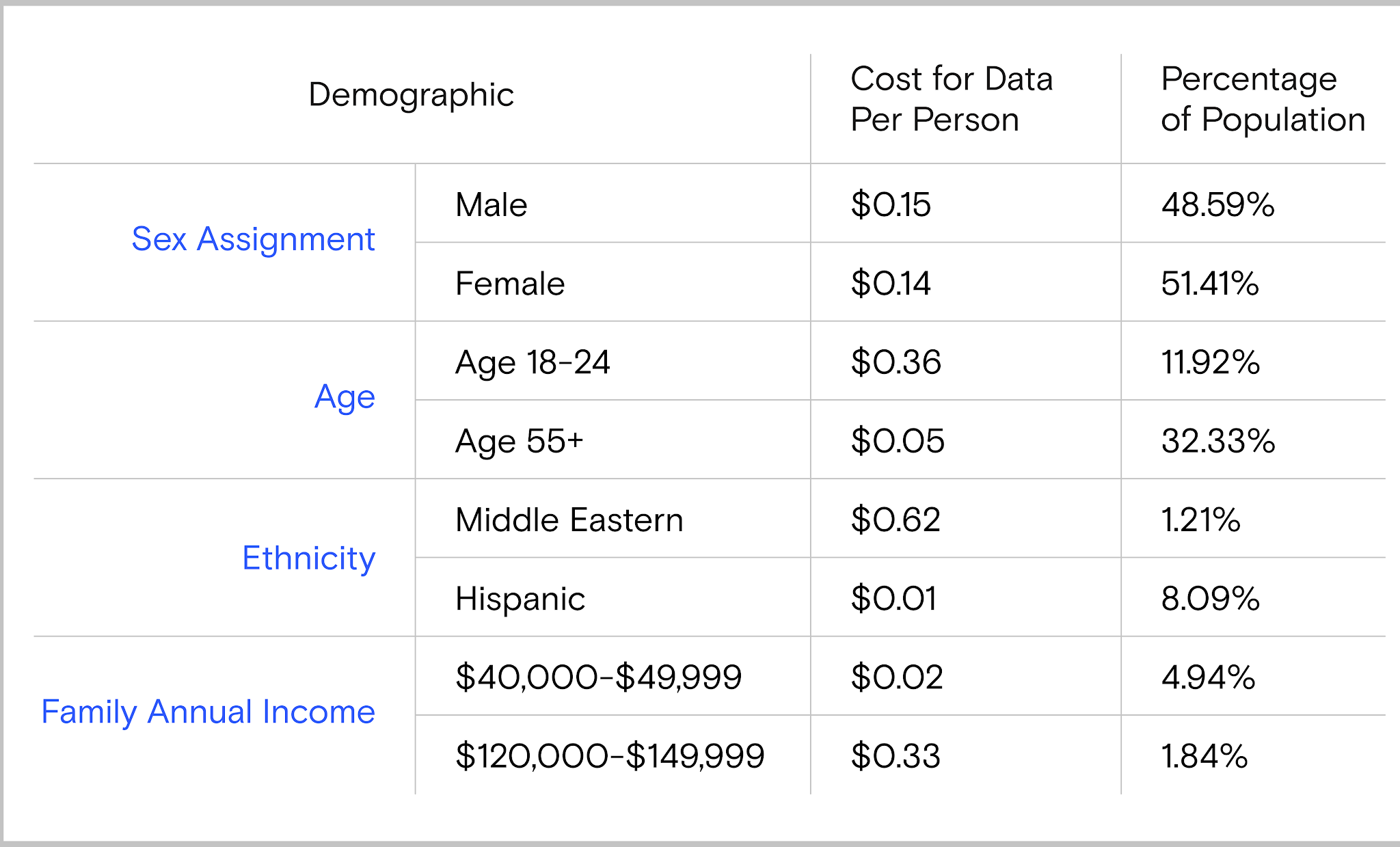Open the Ethnicity category link

click(x=309, y=559)
